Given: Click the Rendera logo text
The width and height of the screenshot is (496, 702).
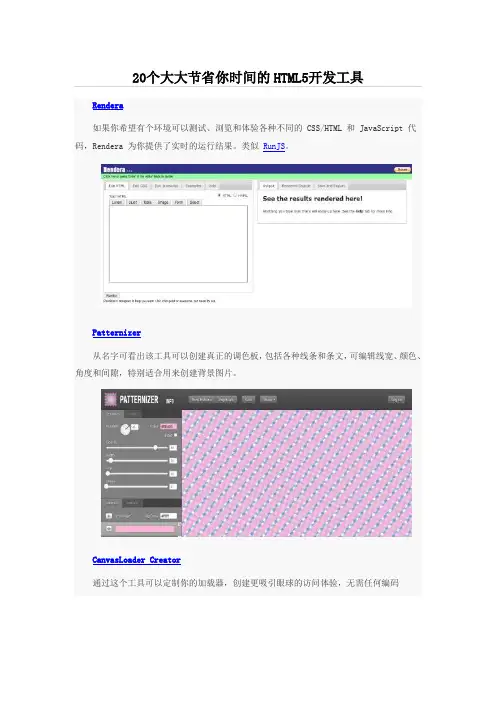Looking at the screenshot, I should pos(115,170).
